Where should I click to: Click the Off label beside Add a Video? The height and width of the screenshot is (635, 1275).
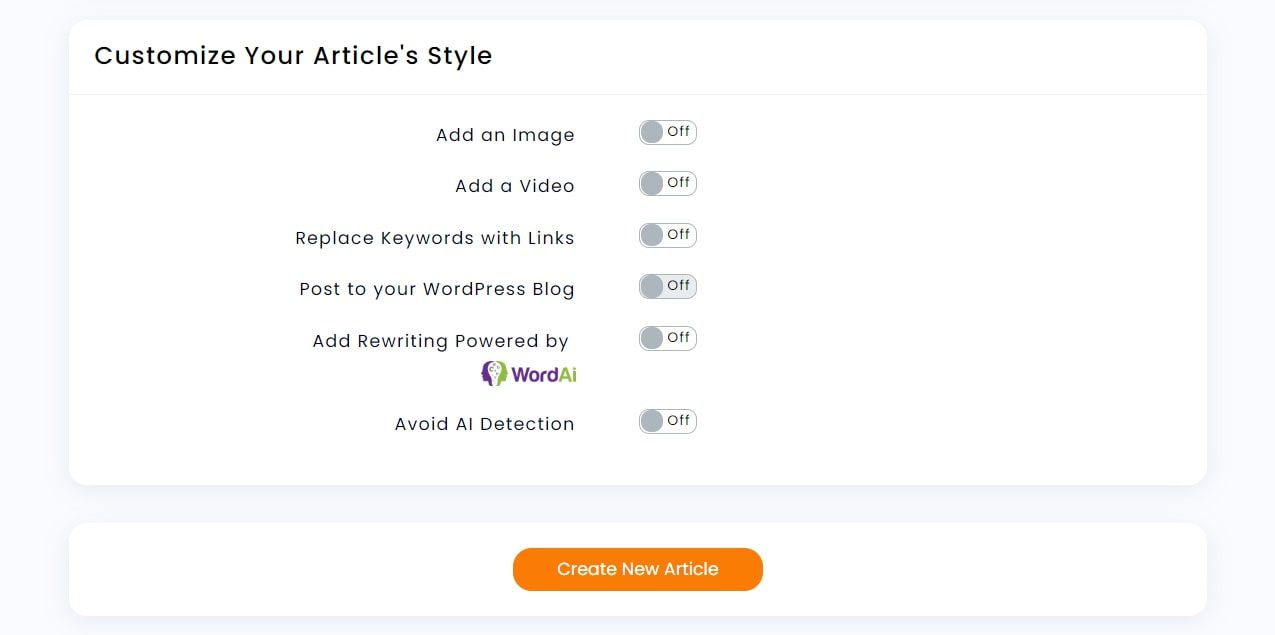click(678, 182)
